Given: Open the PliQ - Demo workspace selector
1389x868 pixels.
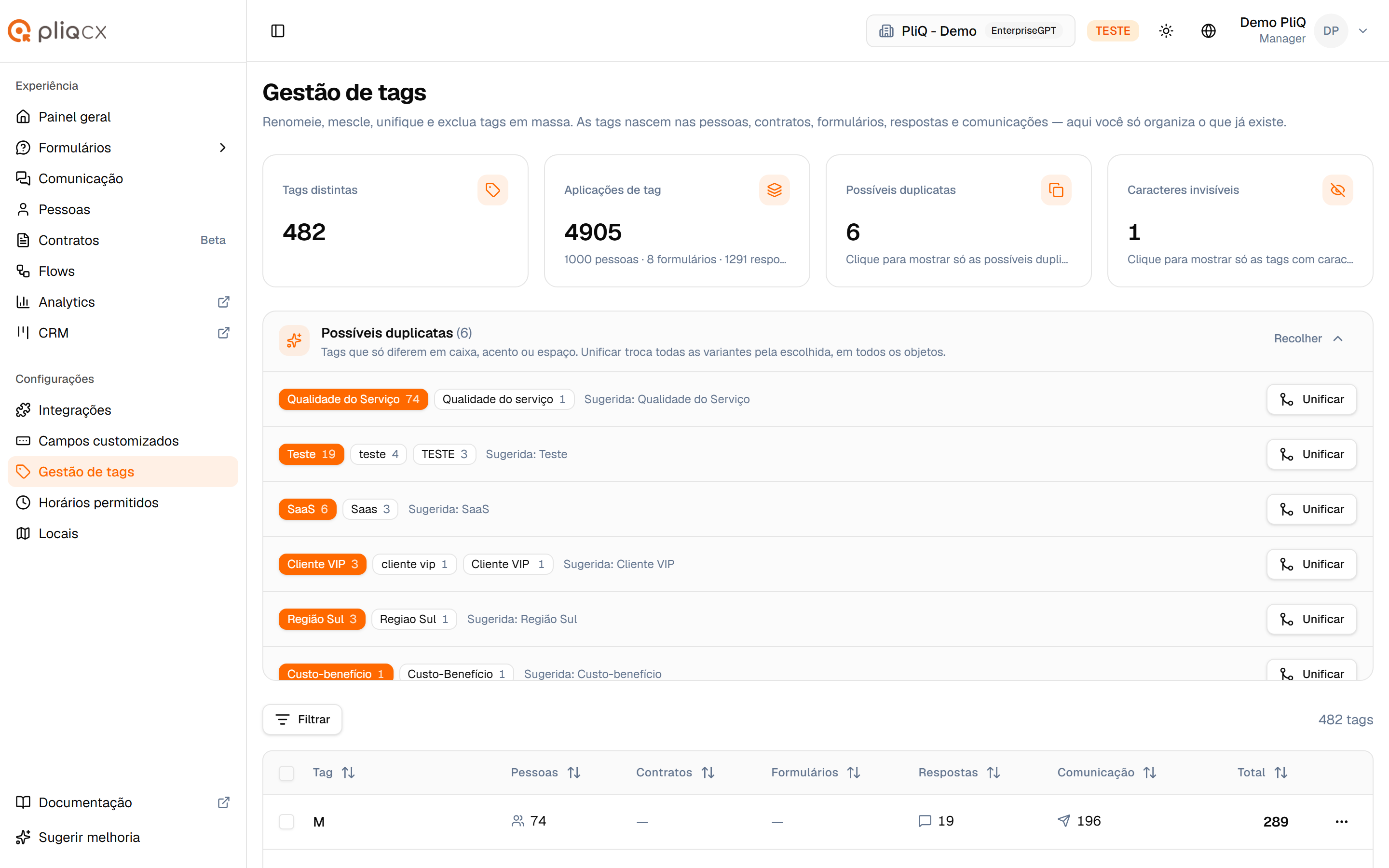Looking at the screenshot, I should pyautogui.click(x=970, y=31).
